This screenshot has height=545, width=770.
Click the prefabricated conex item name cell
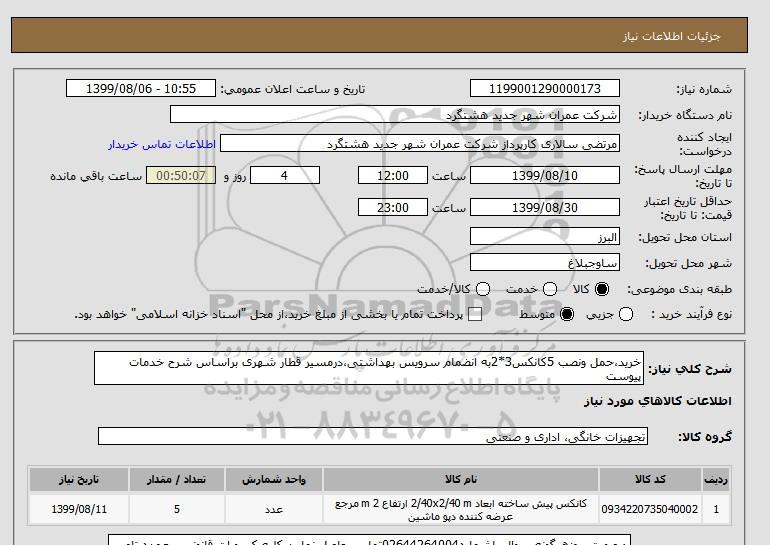(x=461, y=509)
